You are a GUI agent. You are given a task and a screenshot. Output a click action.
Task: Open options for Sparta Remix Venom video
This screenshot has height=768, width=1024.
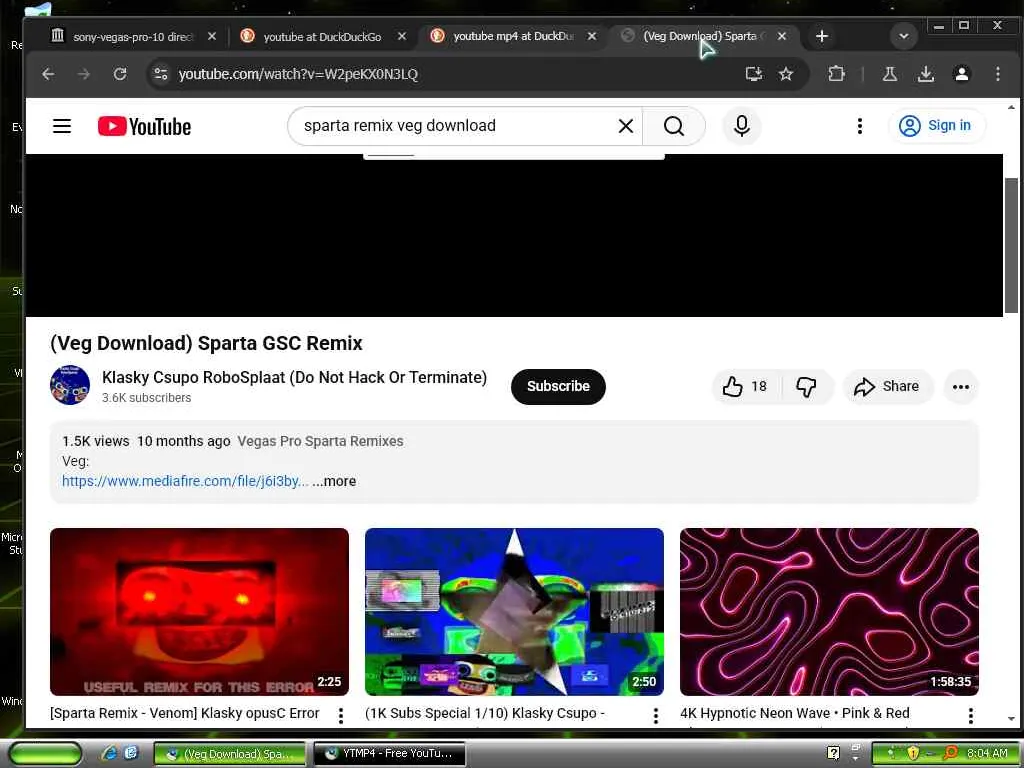point(341,716)
